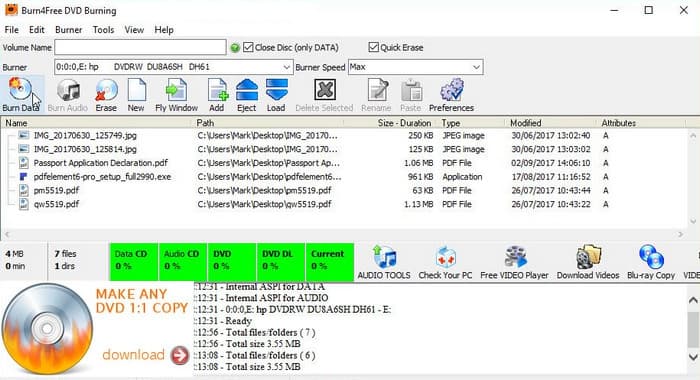Open the File menu
700x380 pixels.
coord(12,30)
